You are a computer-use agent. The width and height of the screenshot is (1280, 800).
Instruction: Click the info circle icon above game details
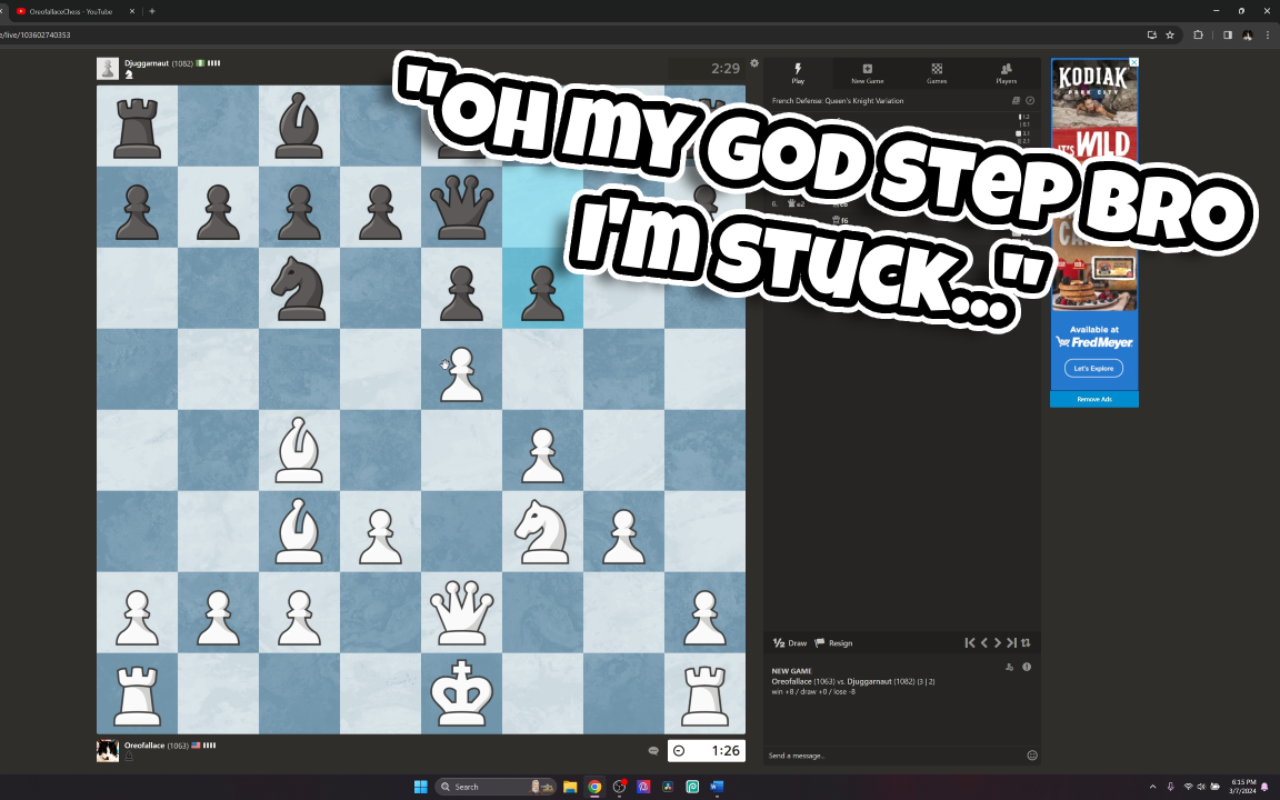(1026, 667)
